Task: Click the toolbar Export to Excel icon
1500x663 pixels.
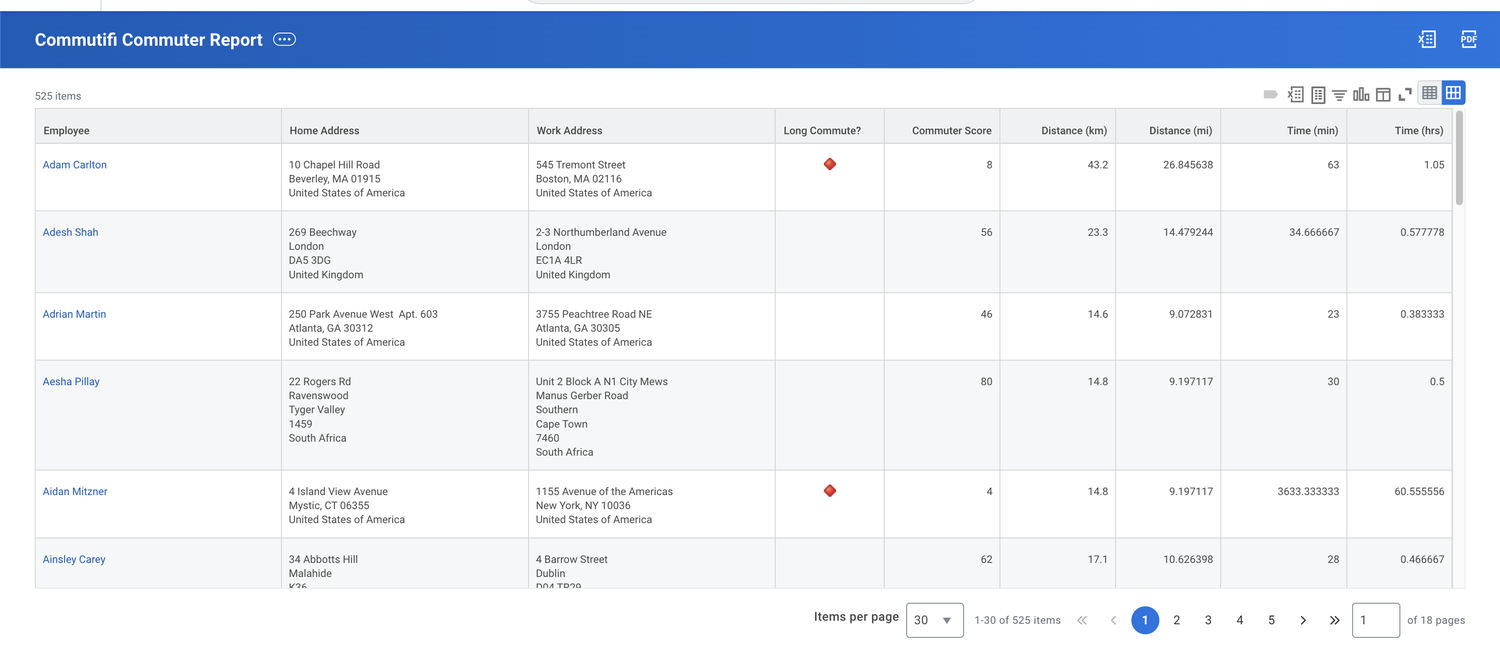Action: click(x=1295, y=93)
